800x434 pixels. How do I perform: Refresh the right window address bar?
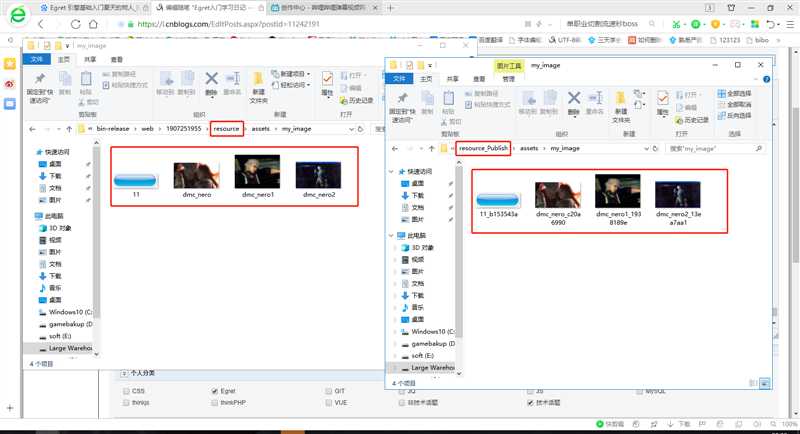[x=656, y=148]
